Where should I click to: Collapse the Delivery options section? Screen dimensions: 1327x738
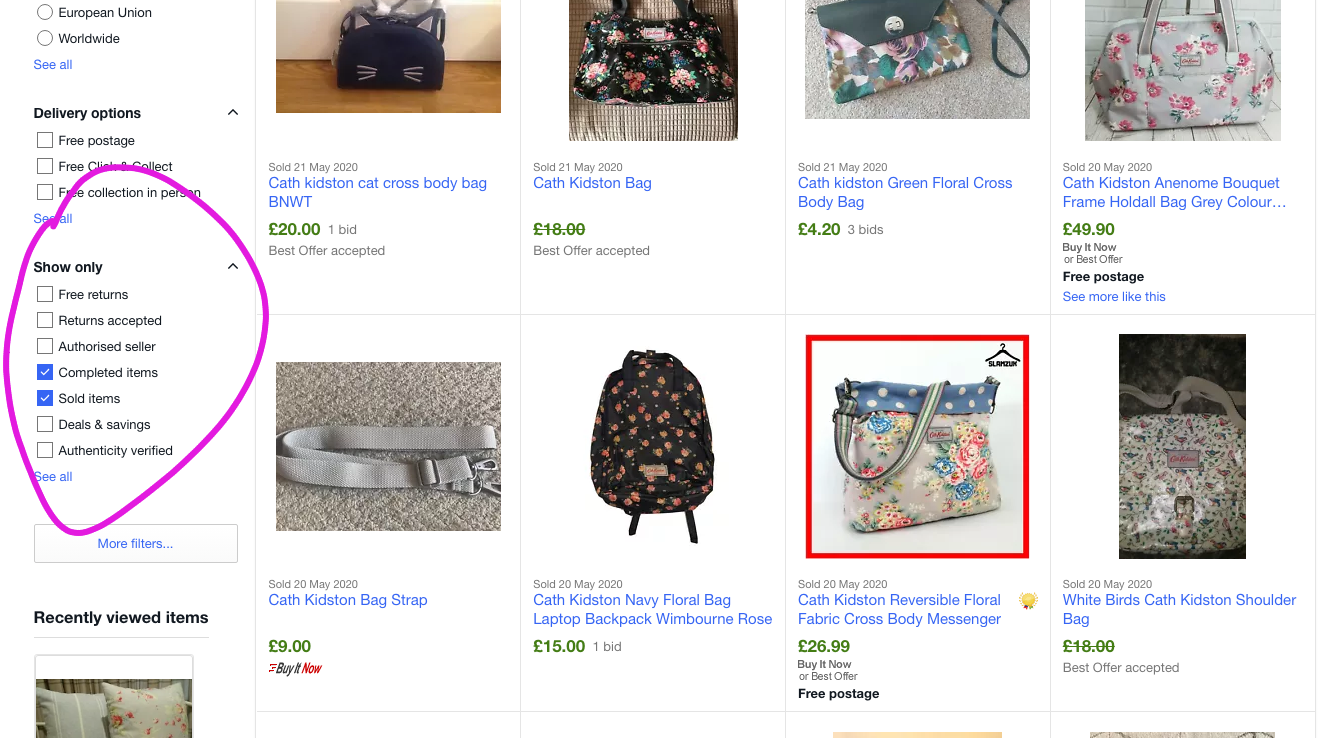pyautogui.click(x=232, y=112)
